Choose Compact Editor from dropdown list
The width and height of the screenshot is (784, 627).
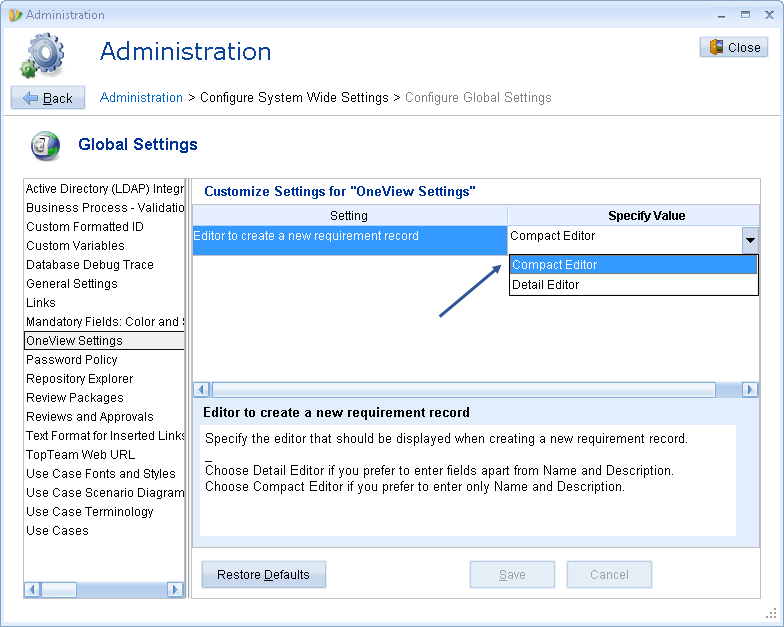tap(634, 264)
